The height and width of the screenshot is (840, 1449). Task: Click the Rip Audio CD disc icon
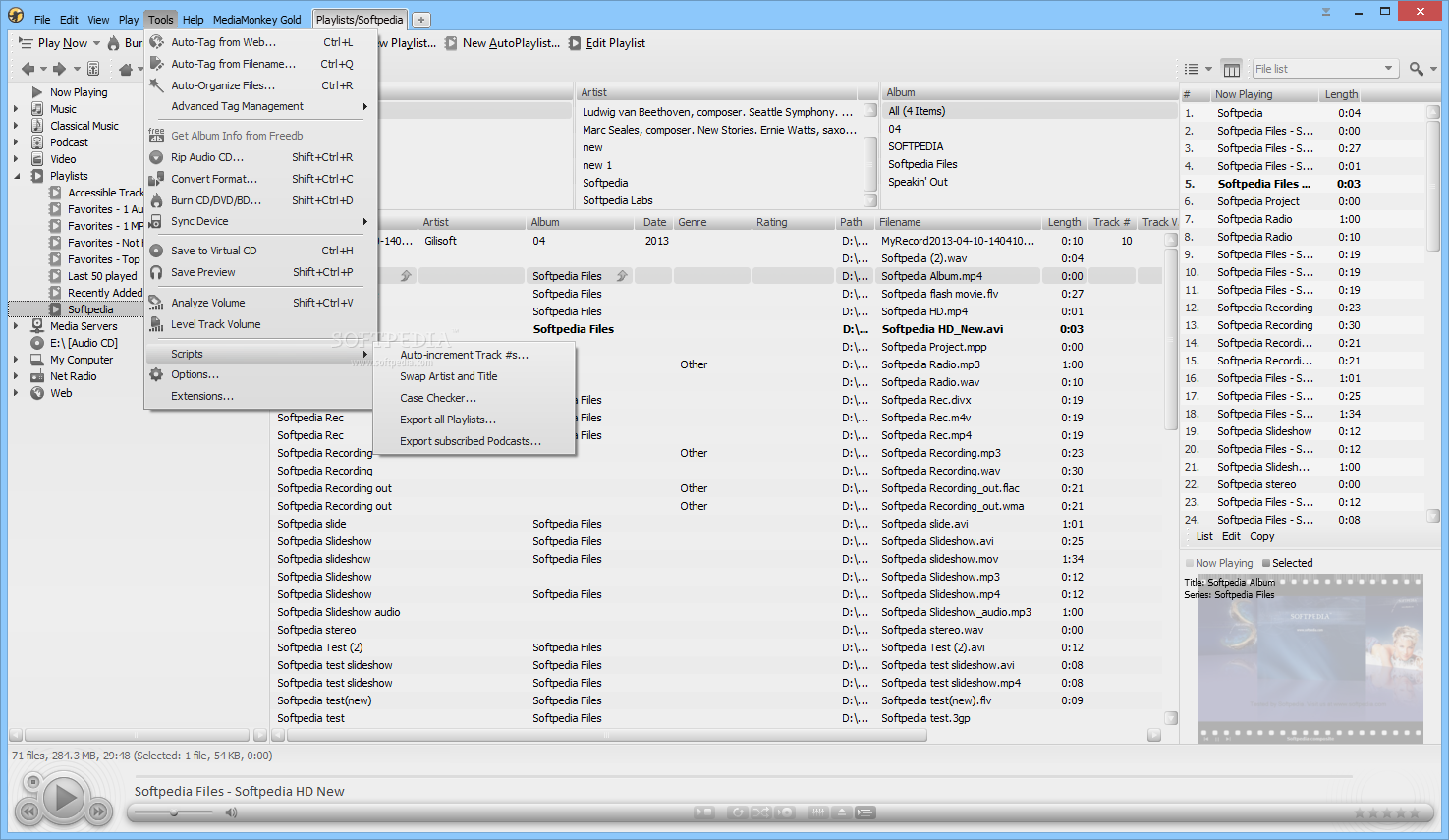coord(156,157)
